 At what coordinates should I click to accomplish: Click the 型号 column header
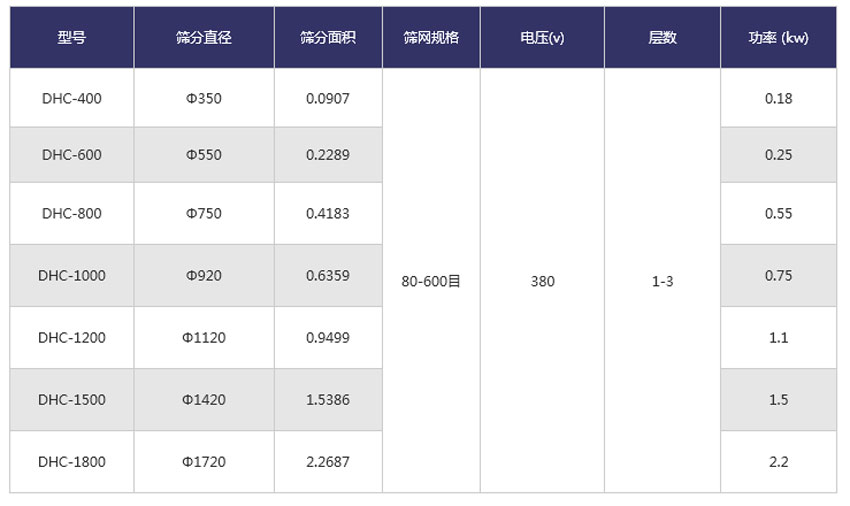click(x=72, y=37)
